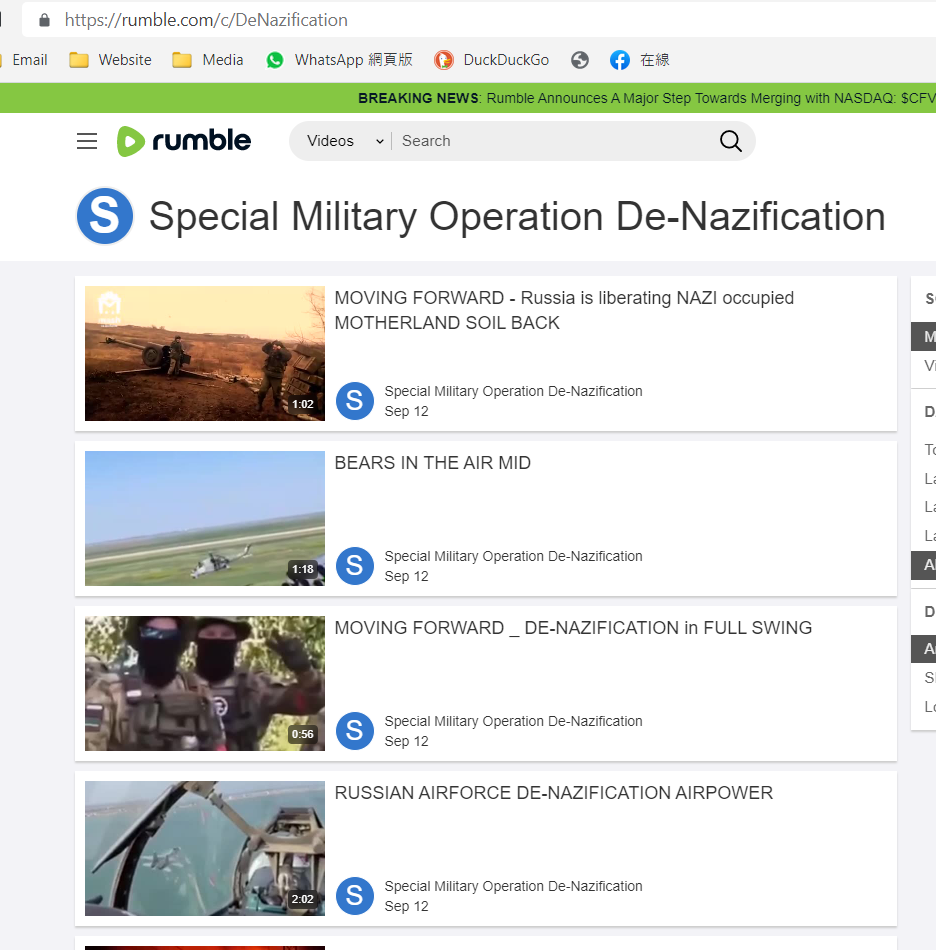Open the Facebook bookmark

(x=640, y=60)
